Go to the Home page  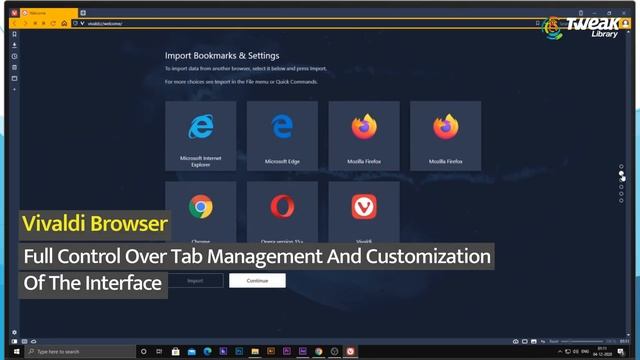click(64, 24)
